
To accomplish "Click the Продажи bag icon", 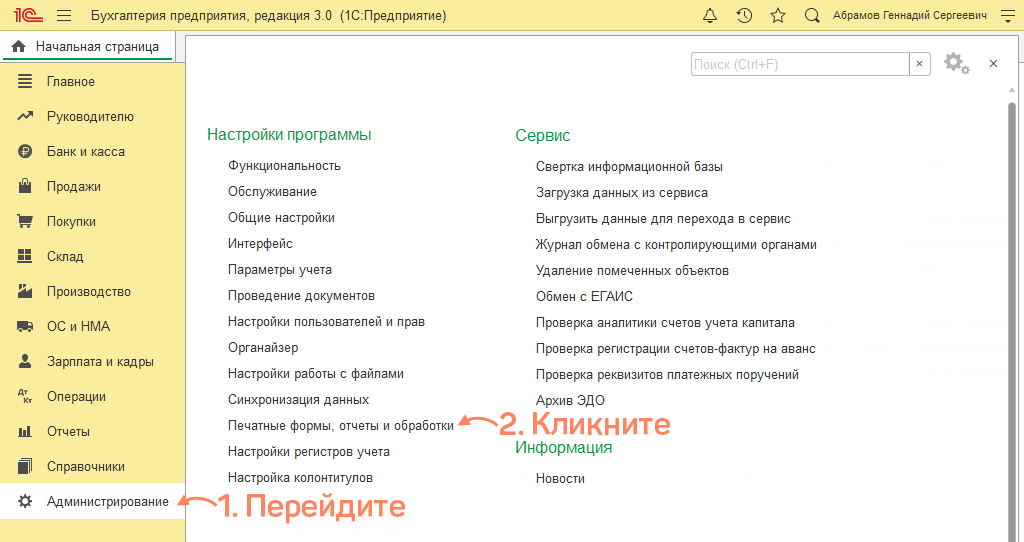I will click(x=25, y=186).
